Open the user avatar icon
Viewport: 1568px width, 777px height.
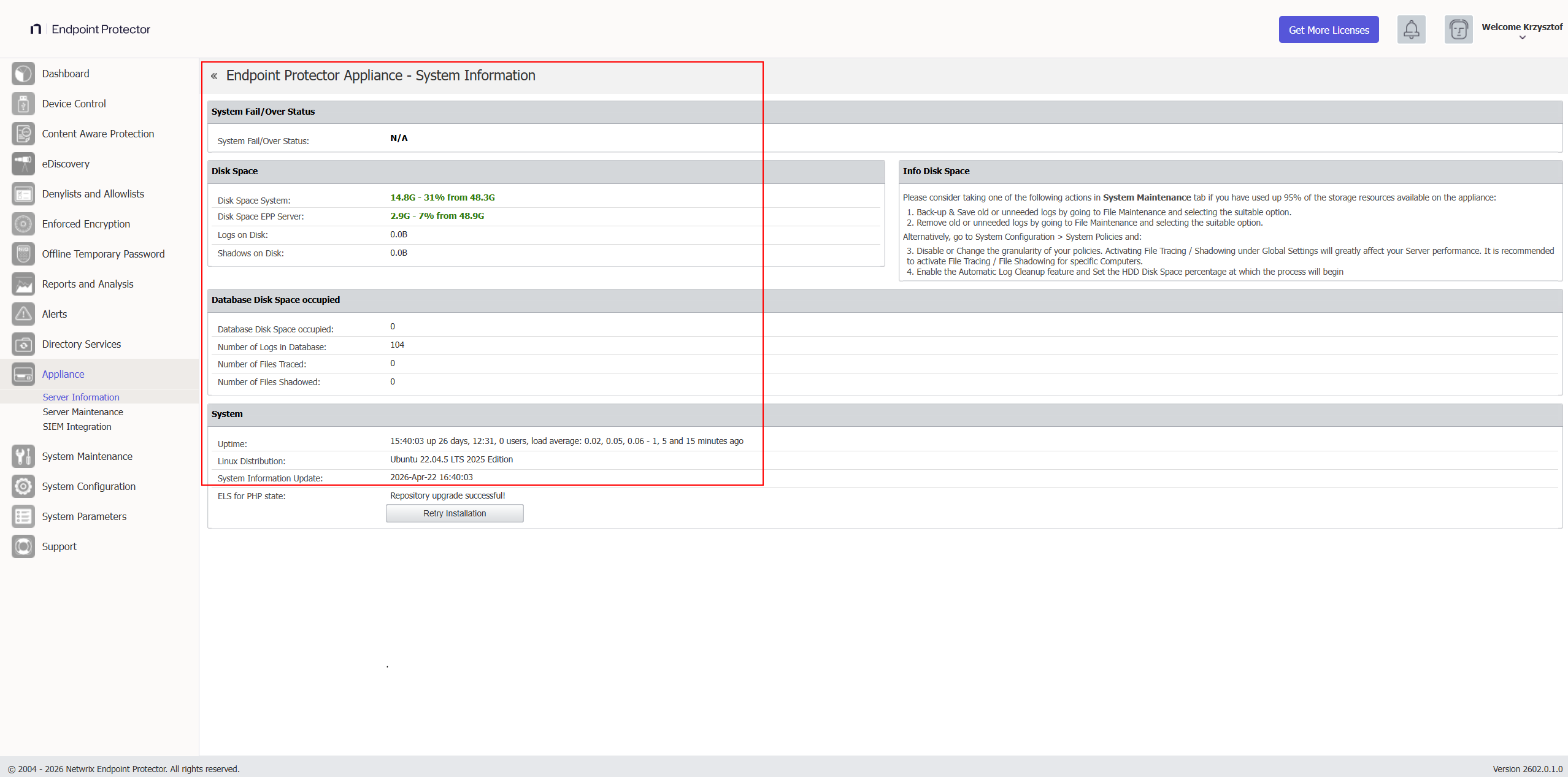coord(1458,29)
